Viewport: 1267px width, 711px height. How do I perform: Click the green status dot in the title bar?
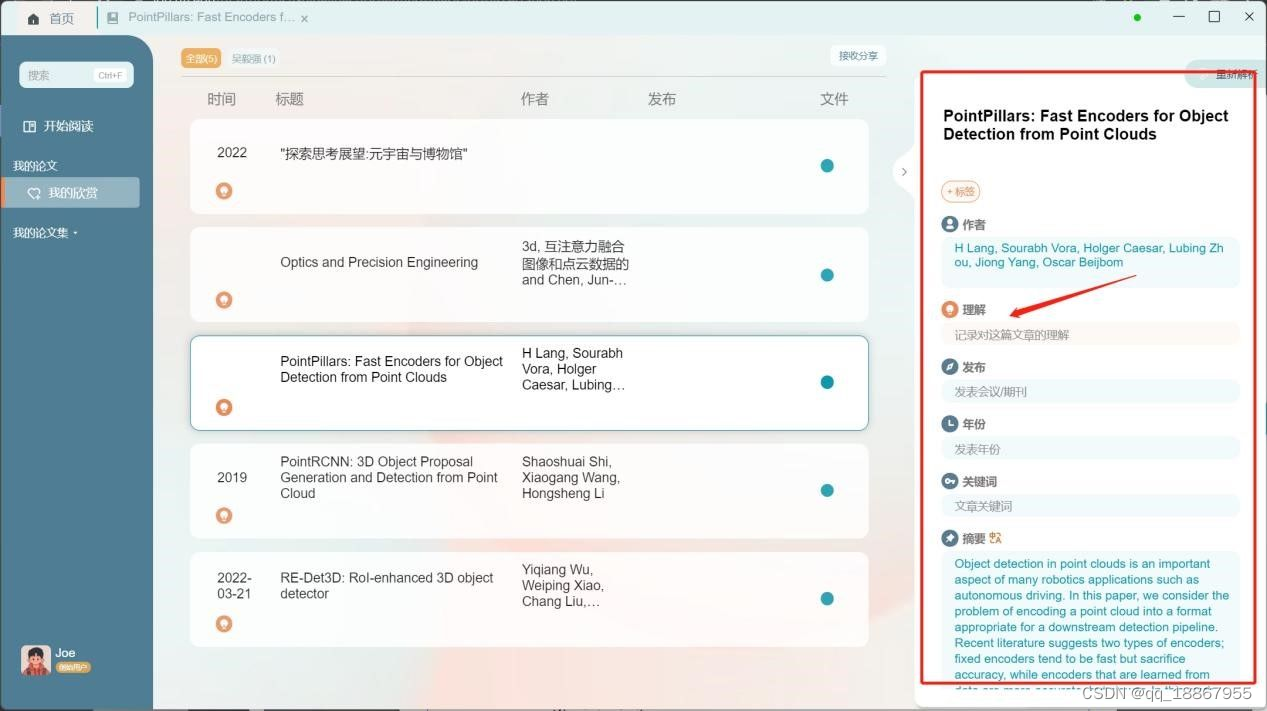coord(1137,17)
